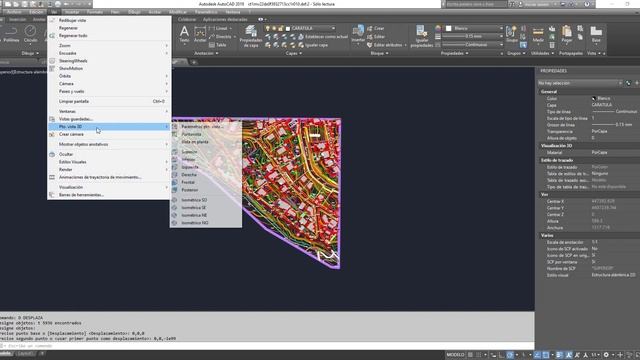
Task: Open the Continuous linetype dropdown
Action: 473,44
